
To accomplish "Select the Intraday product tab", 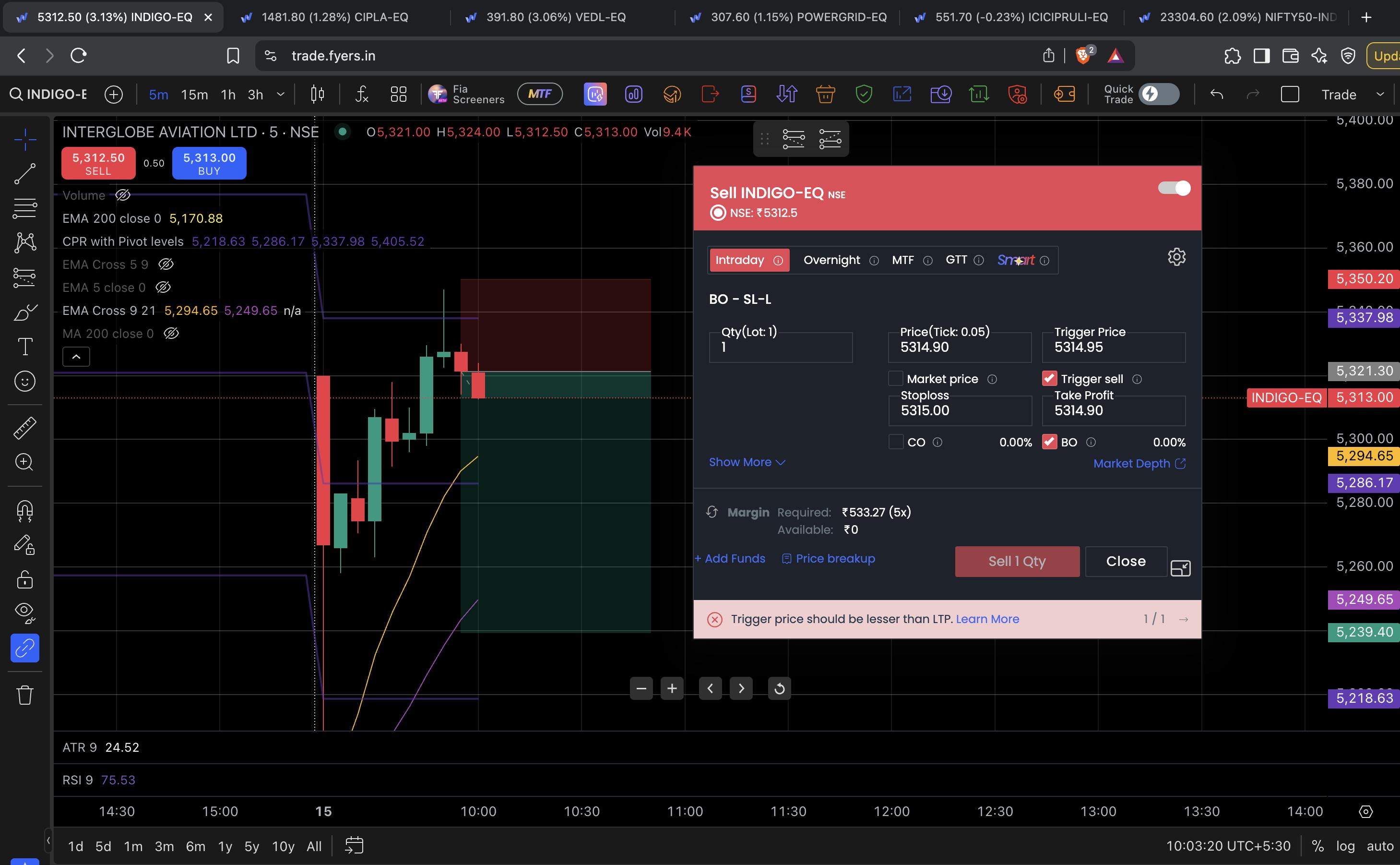I will point(749,260).
